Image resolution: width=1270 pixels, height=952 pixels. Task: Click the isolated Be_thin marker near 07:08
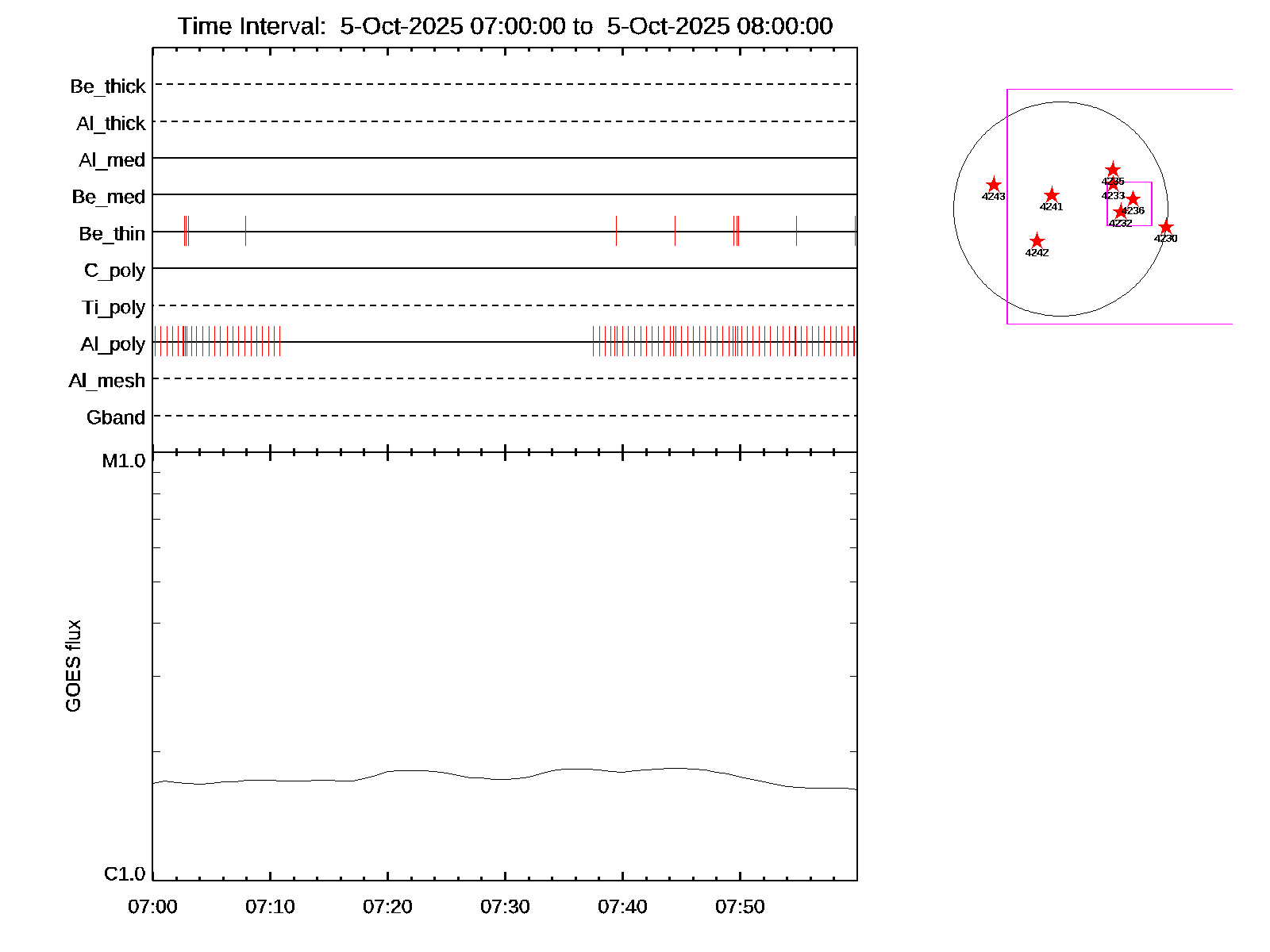coord(245,231)
